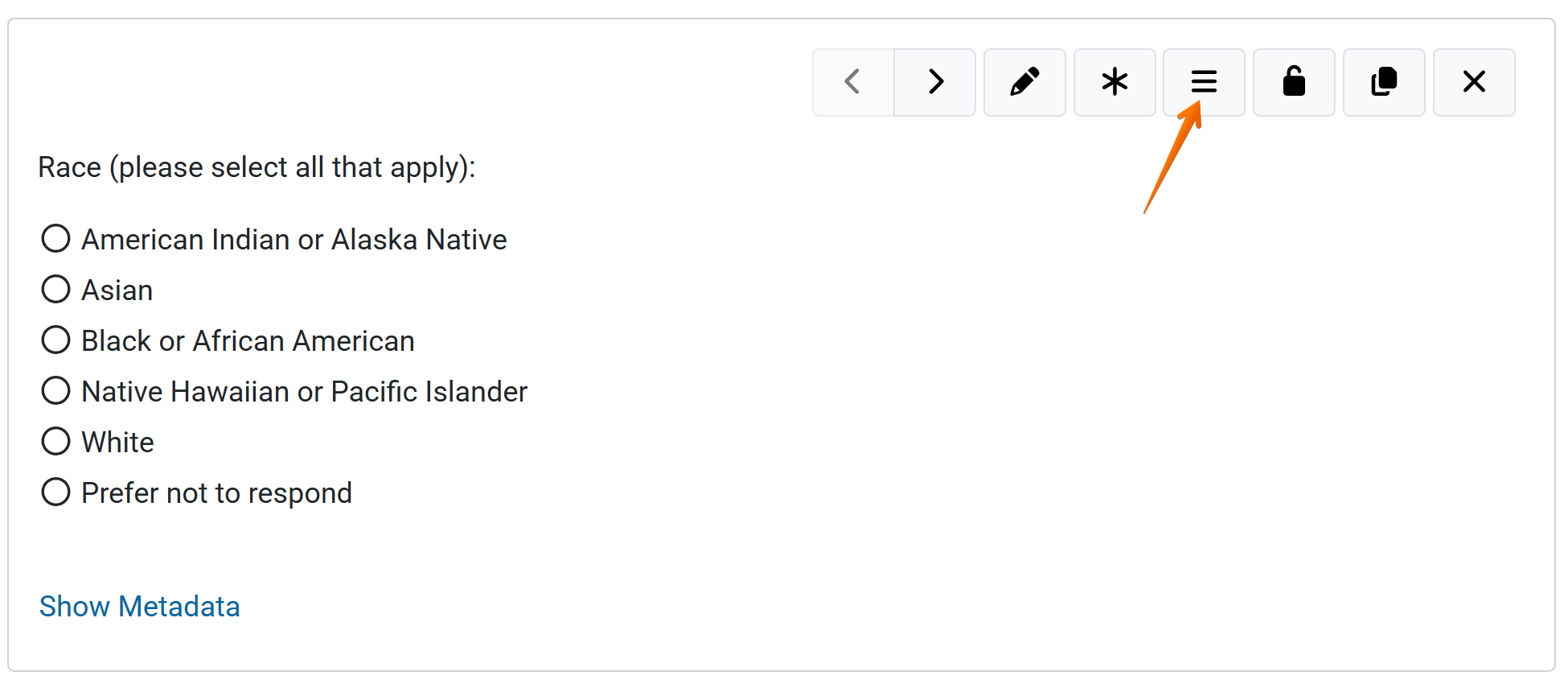This screenshot has width=1568, height=692.
Task: Select American Indian or Alaska Native option
Action: click(x=56, y=239)
